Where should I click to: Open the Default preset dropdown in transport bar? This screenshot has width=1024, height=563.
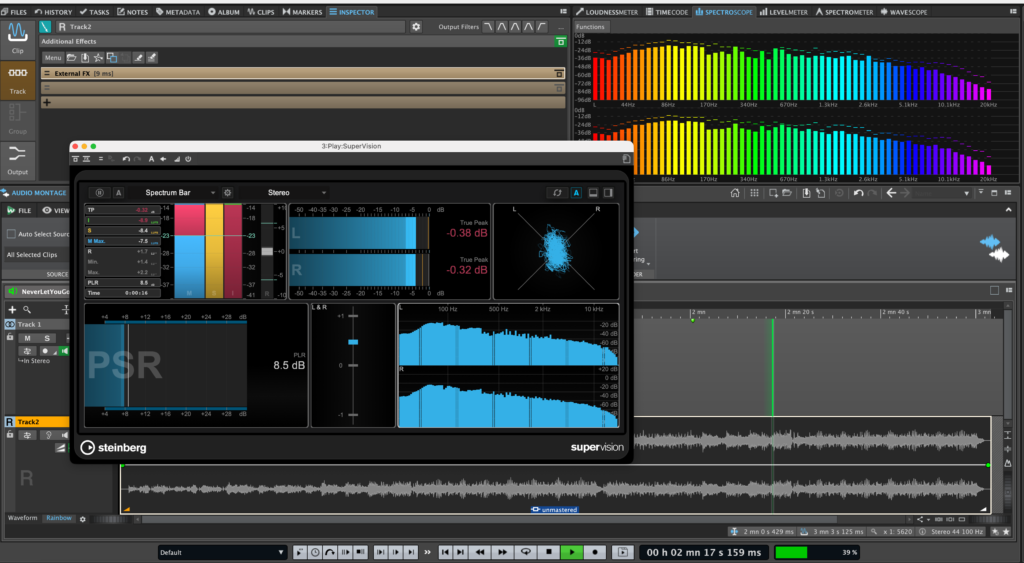point(222,553)
